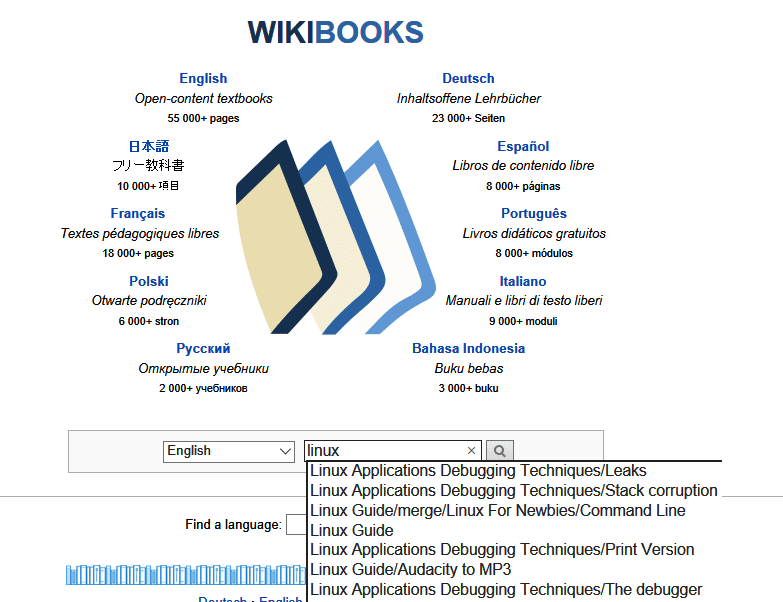Image resolution: width=783 pixels, height=602 pixels.
Task: Click the WIKIBOOKS title heading
Action: [x=336, y=32]
